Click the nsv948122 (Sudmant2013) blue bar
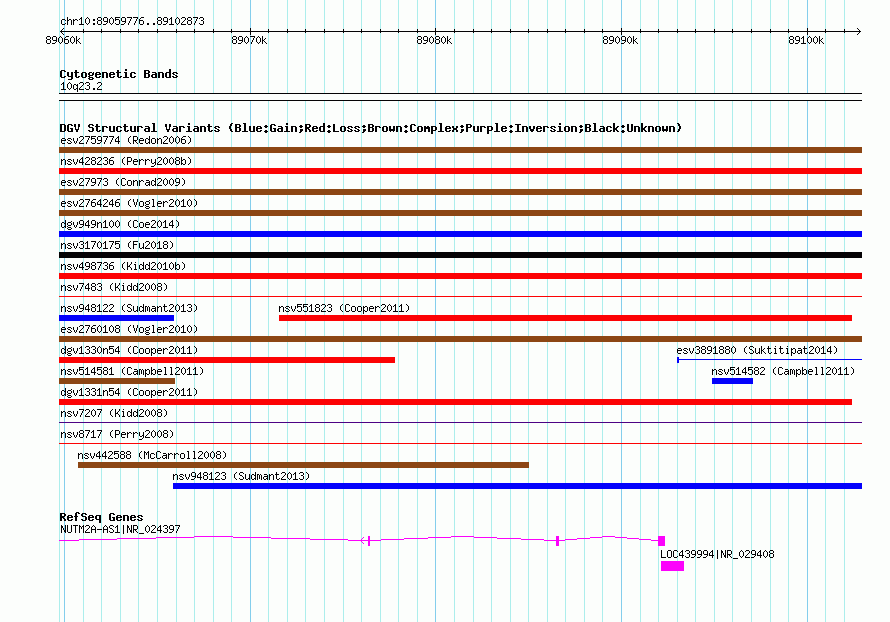The height and width of the screenshot is (622, 890). pyautogui.click(x=116, y=318)
